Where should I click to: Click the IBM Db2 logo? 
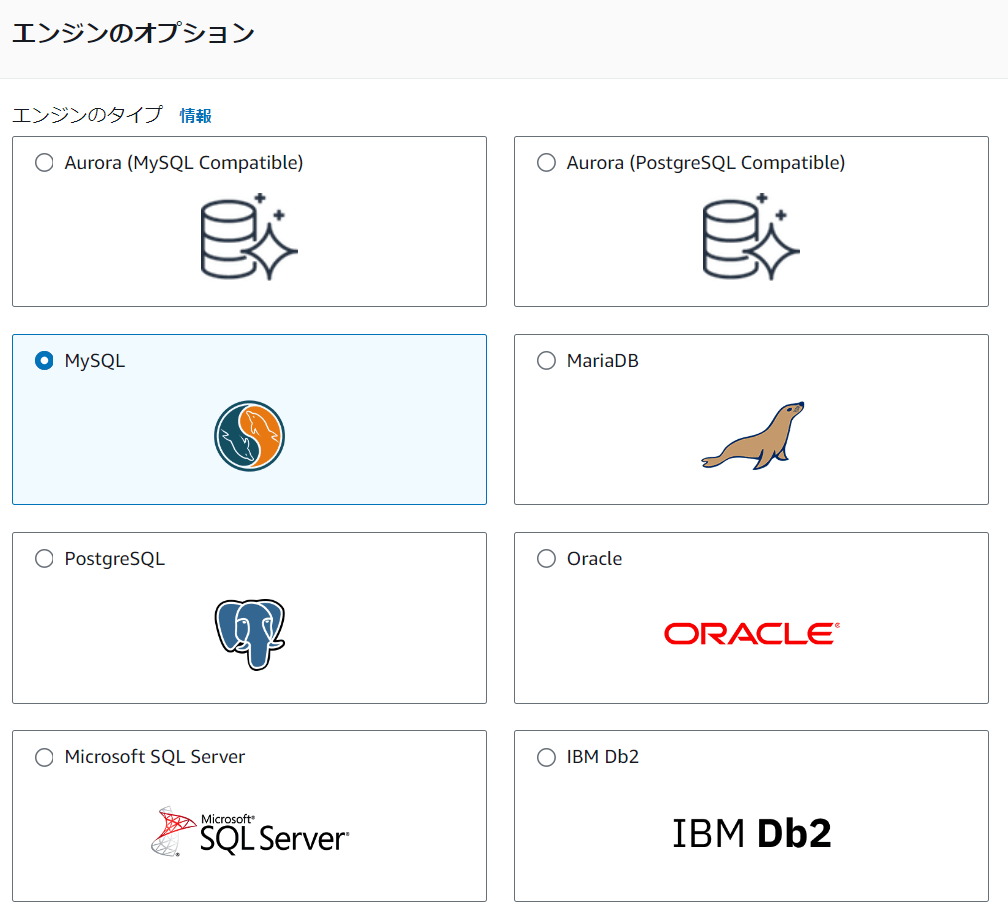point(752,833)
